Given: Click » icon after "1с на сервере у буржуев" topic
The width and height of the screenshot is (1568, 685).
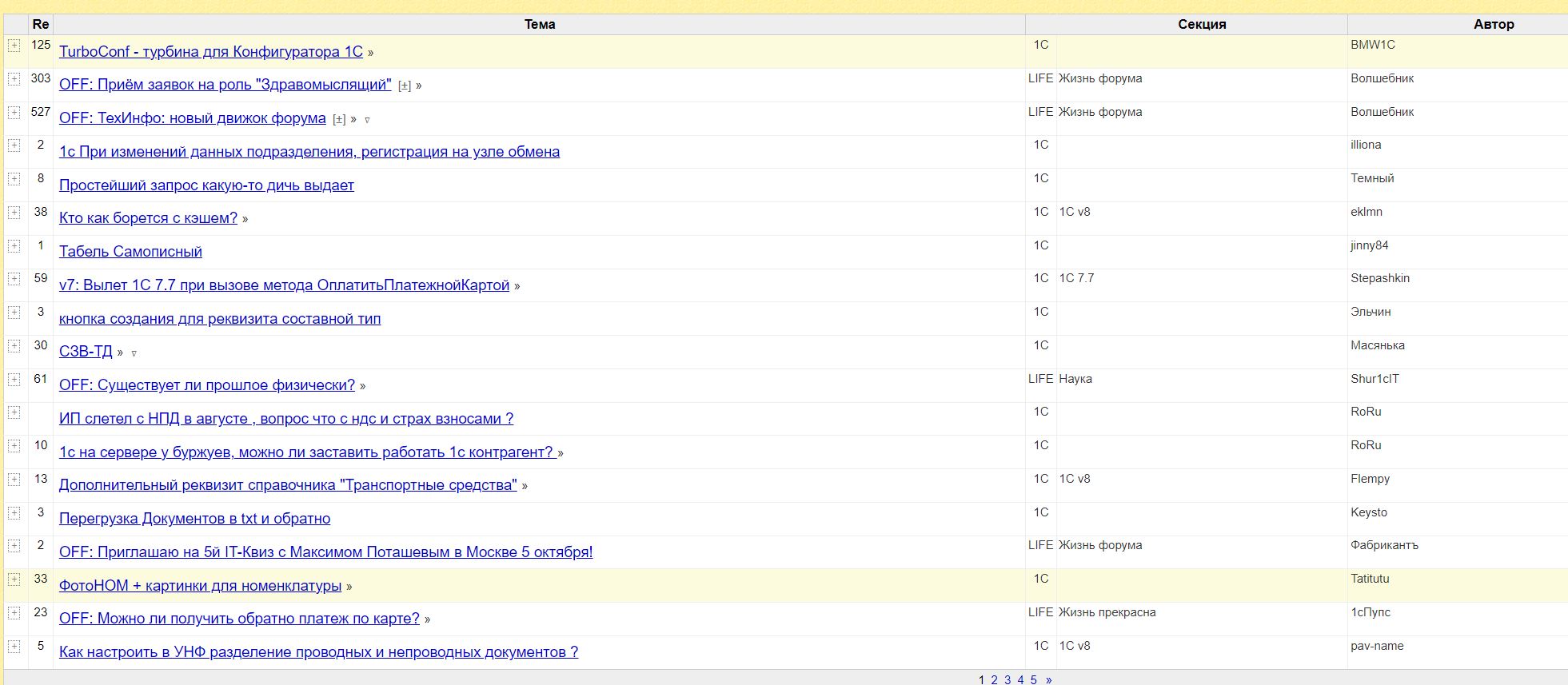Looking at the screenshot, I should tap(561, 453).
